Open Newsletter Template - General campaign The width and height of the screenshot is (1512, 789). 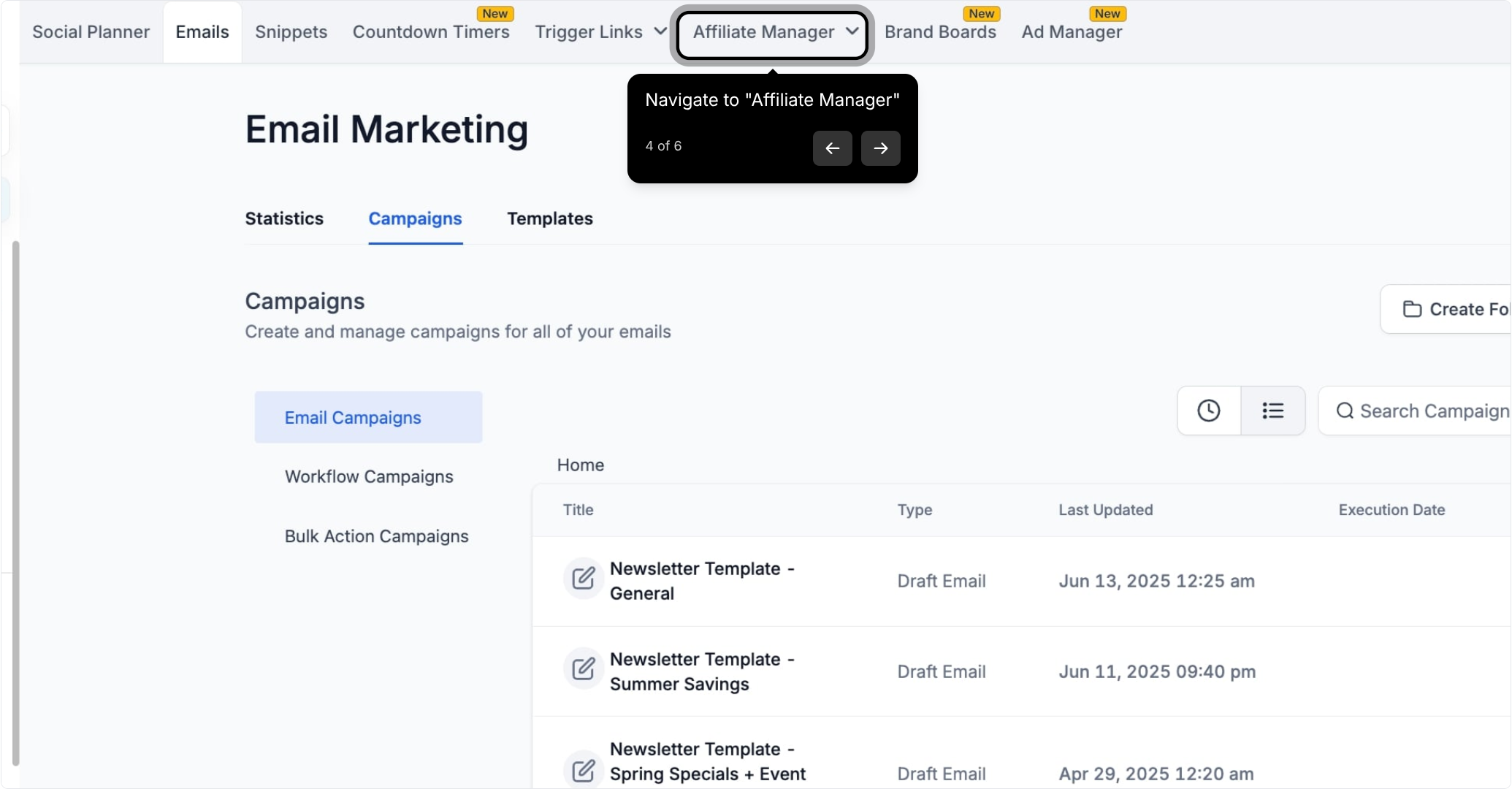702,581
